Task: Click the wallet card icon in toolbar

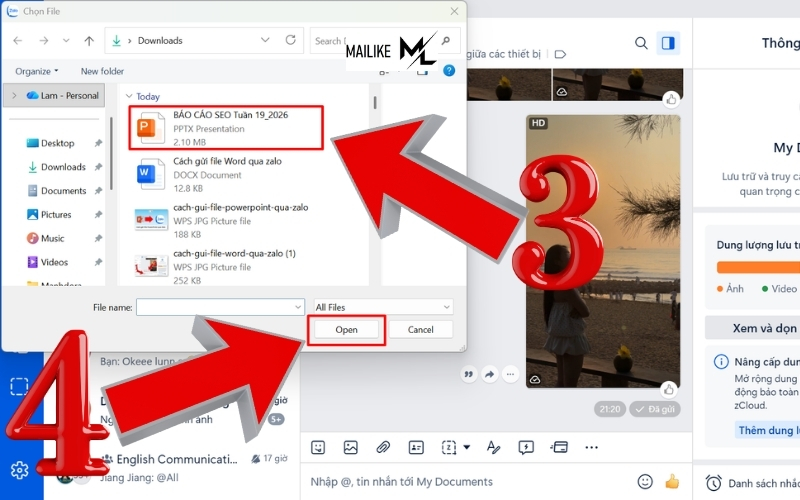Action: (559, 447)
